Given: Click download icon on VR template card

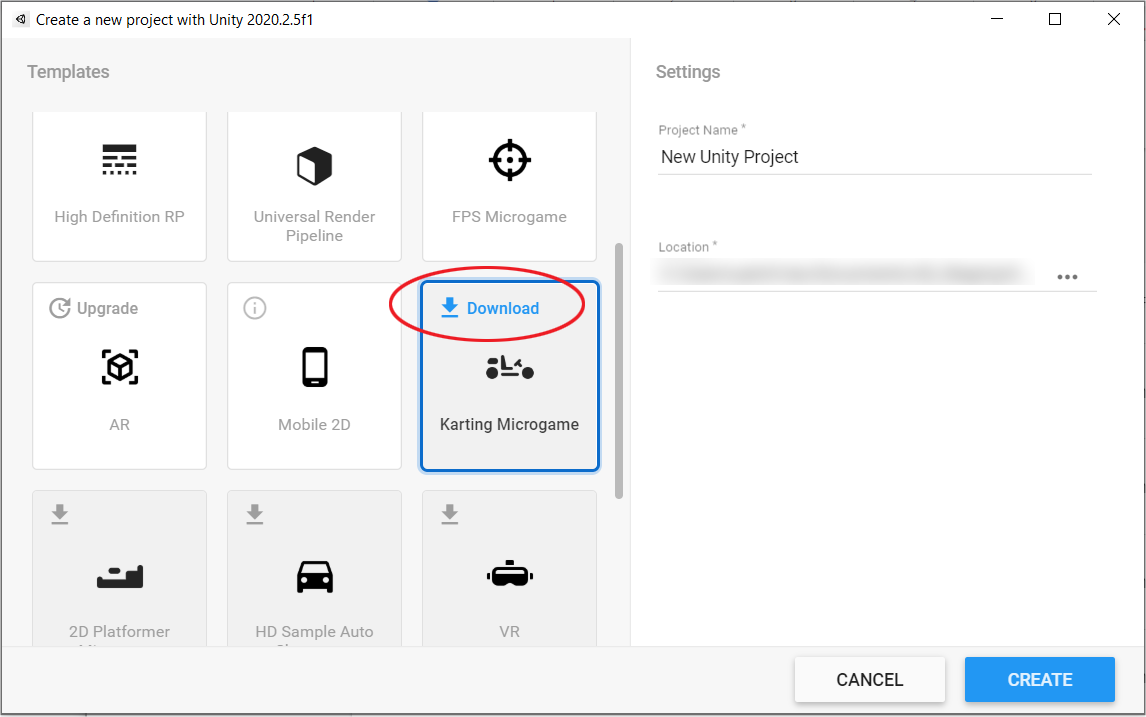Looking at the screenshot, I should click(x=450, y=515).
